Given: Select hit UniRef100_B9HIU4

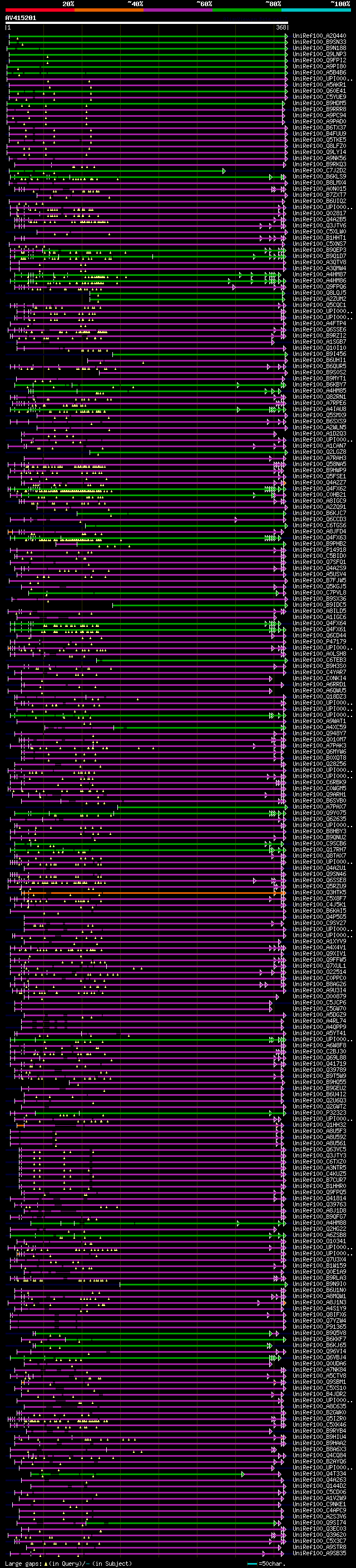Looking at the screenshot, I should (319, 1437).
